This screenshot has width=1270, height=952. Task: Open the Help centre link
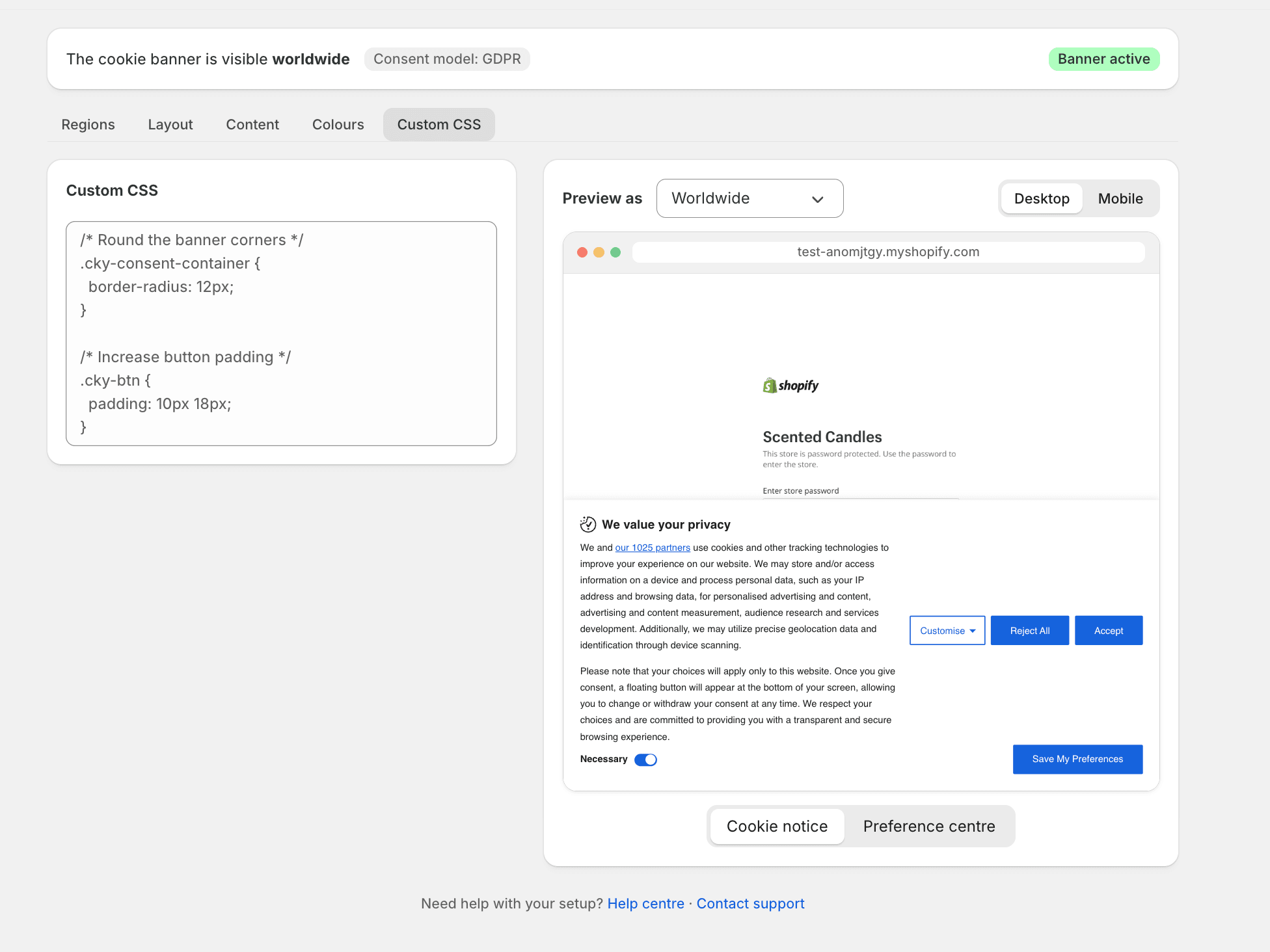646,904
